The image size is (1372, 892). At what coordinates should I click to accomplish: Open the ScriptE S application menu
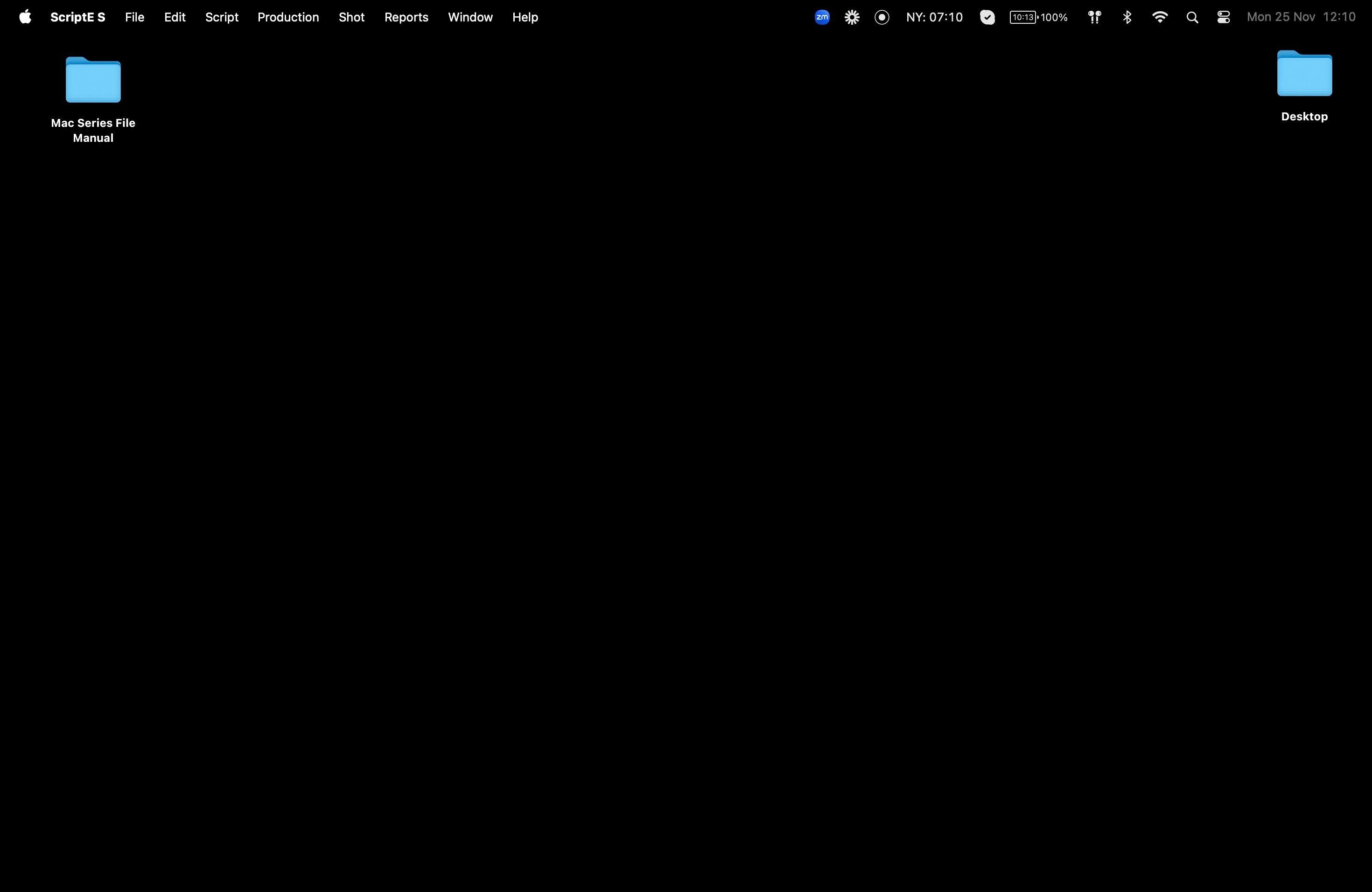click(x=78, y=17)
